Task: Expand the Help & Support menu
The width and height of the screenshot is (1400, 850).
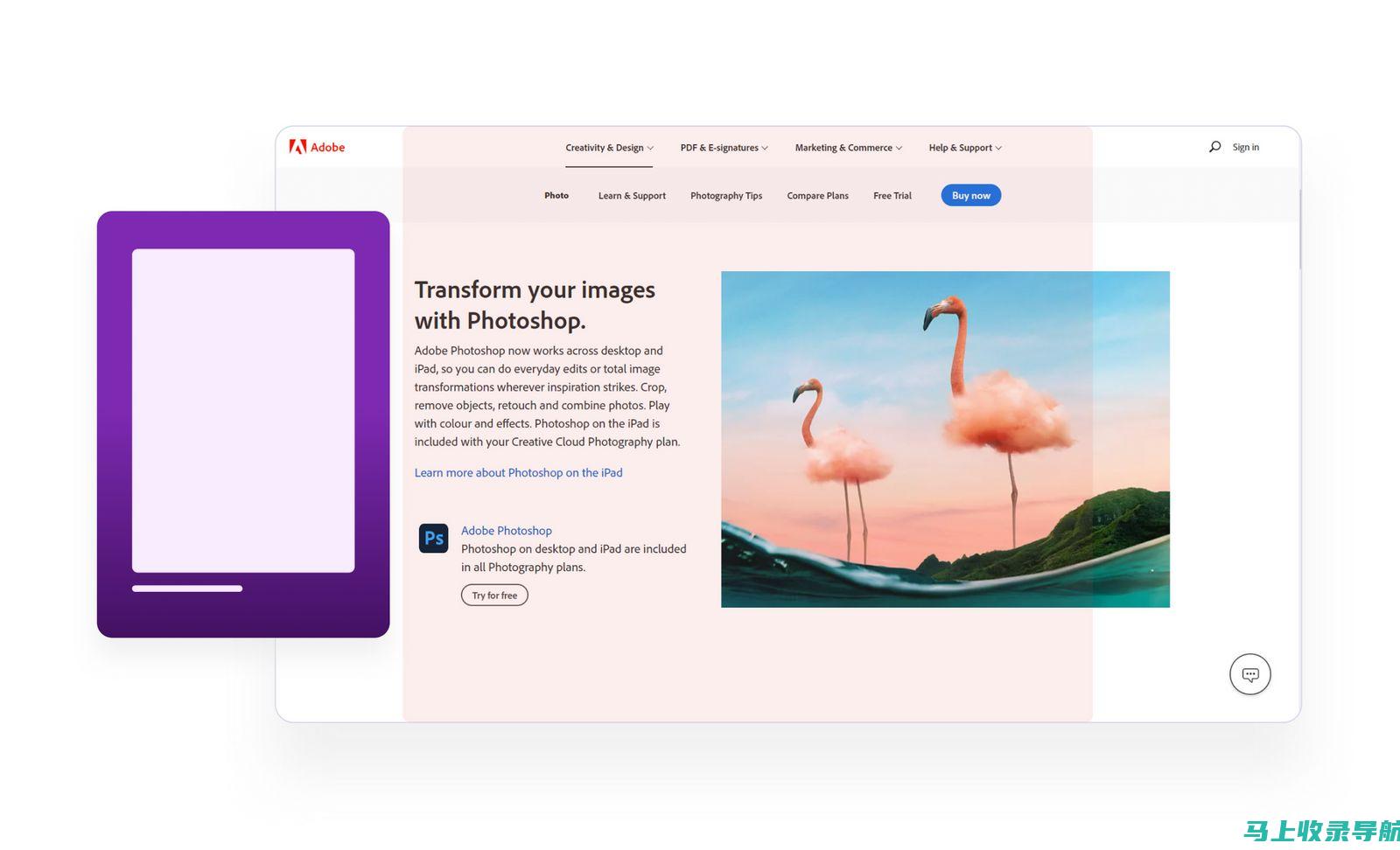Action: click(965, 148)
